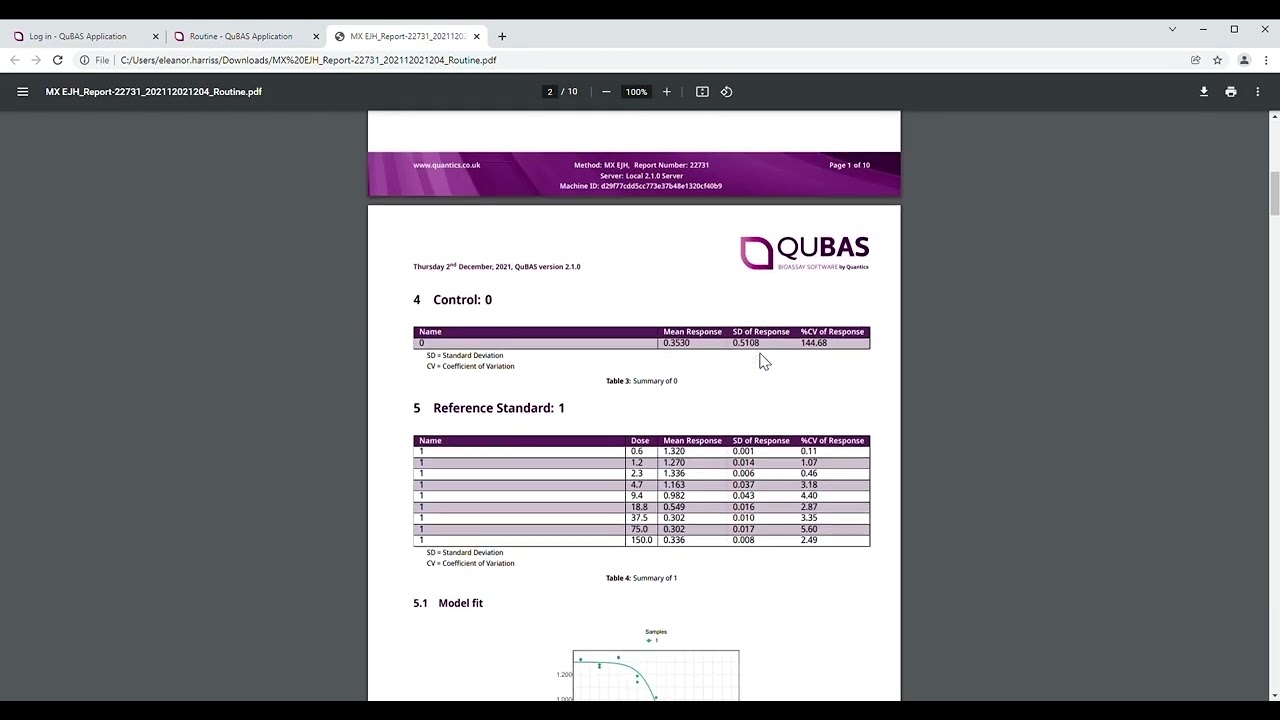Click the '4 Control: 0' heading
This screenshot has height=720, width=1280.
click(x=452, y=300)
